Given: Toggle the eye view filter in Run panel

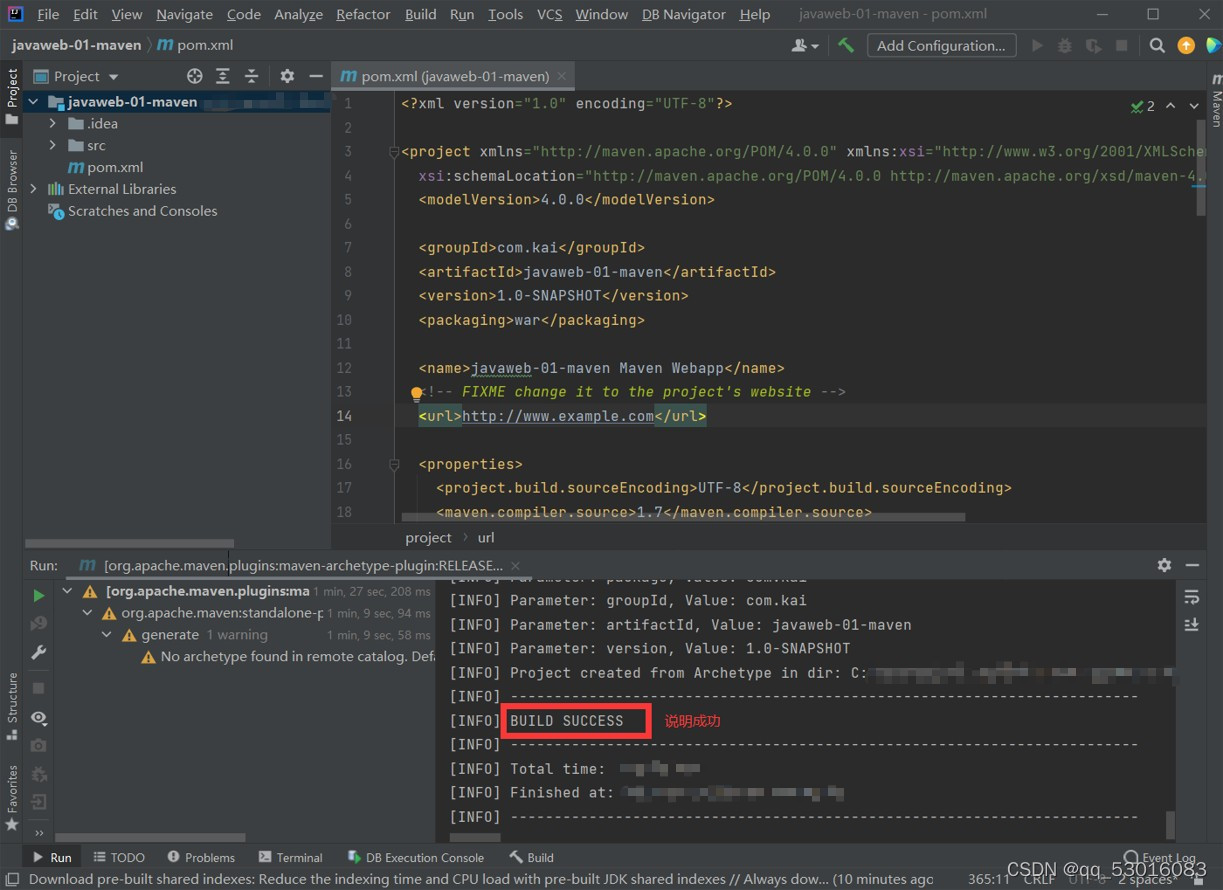Looking at the screenshot, I should (39, 718).
